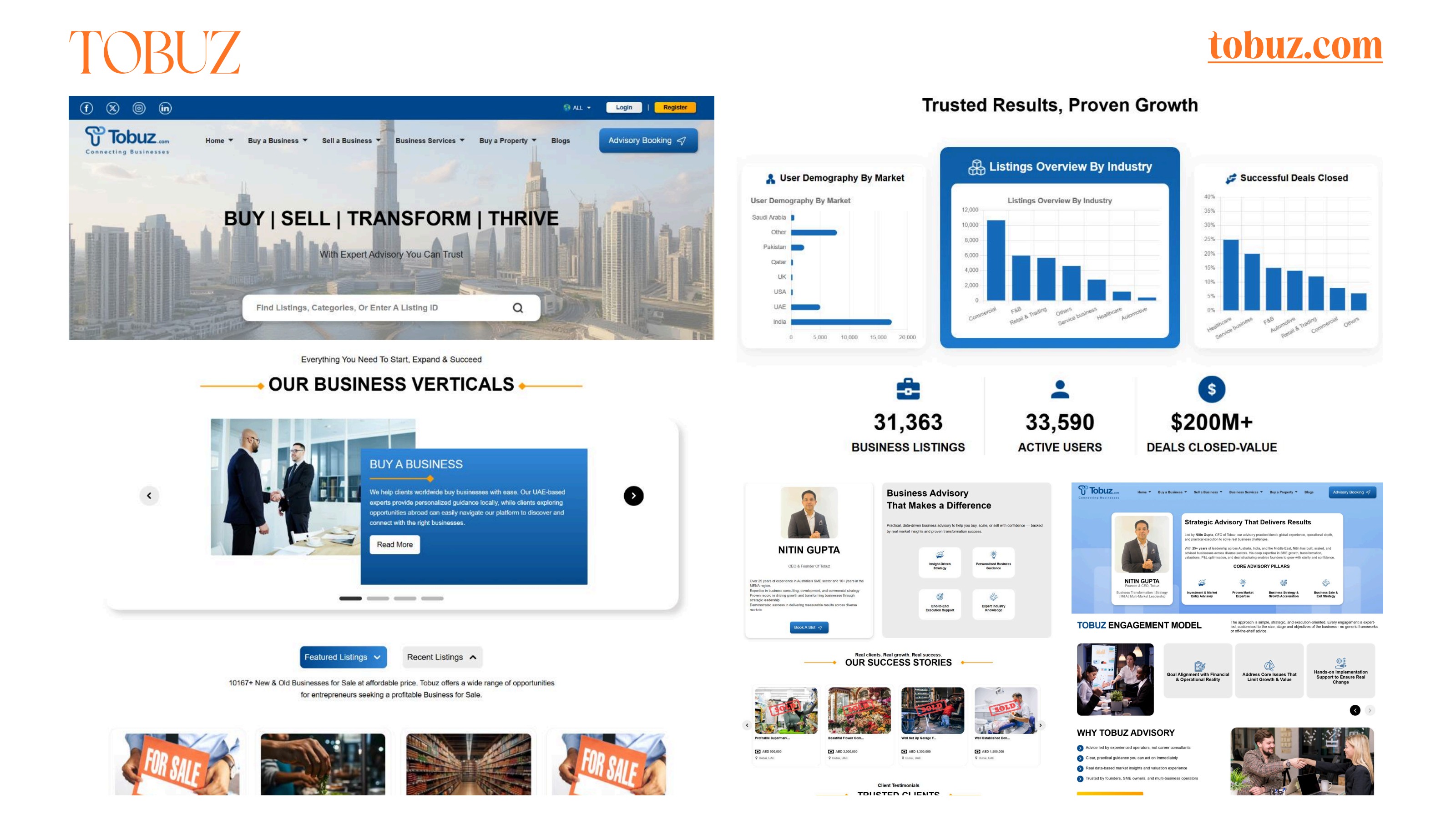
Task: Click the Register button
Action: pos(675,107)
